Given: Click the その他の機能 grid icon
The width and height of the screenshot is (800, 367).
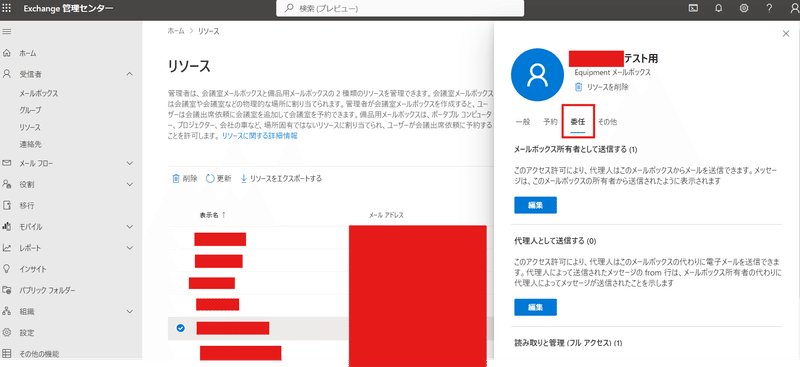Looking at the screenshot, I should coord(7,354).
